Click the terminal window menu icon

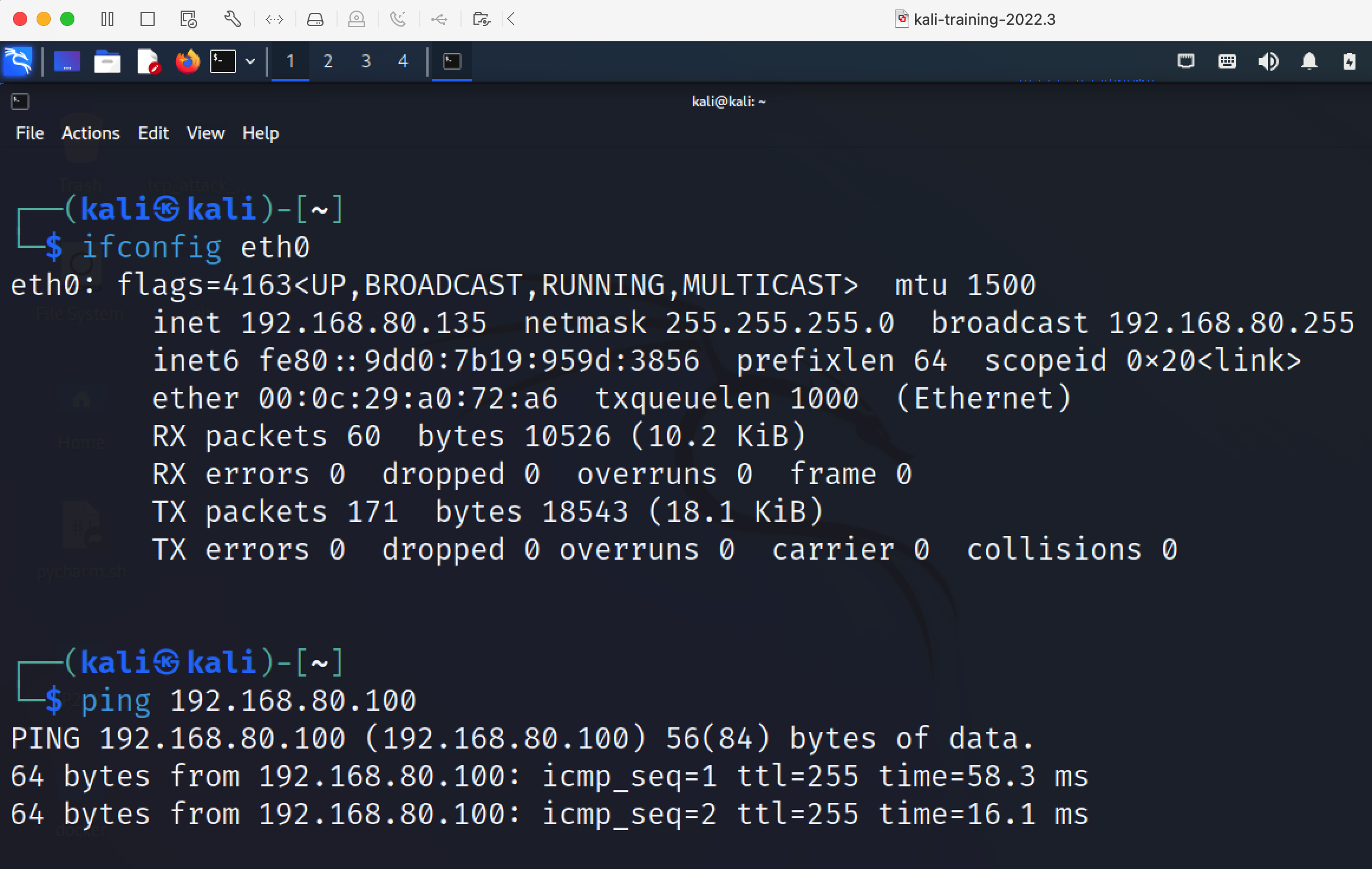click(x=20, y=102)
